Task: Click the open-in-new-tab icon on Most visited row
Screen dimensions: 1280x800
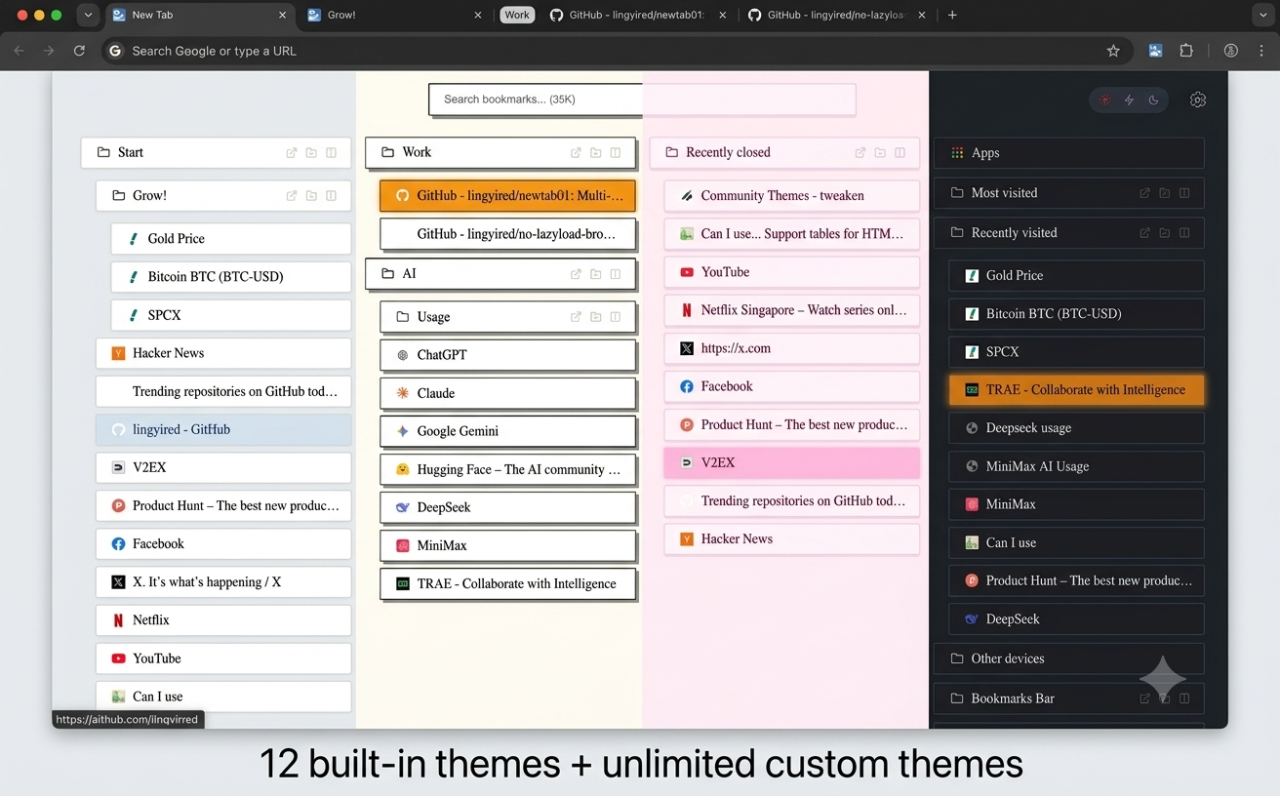Action: tap(1145, 193)
